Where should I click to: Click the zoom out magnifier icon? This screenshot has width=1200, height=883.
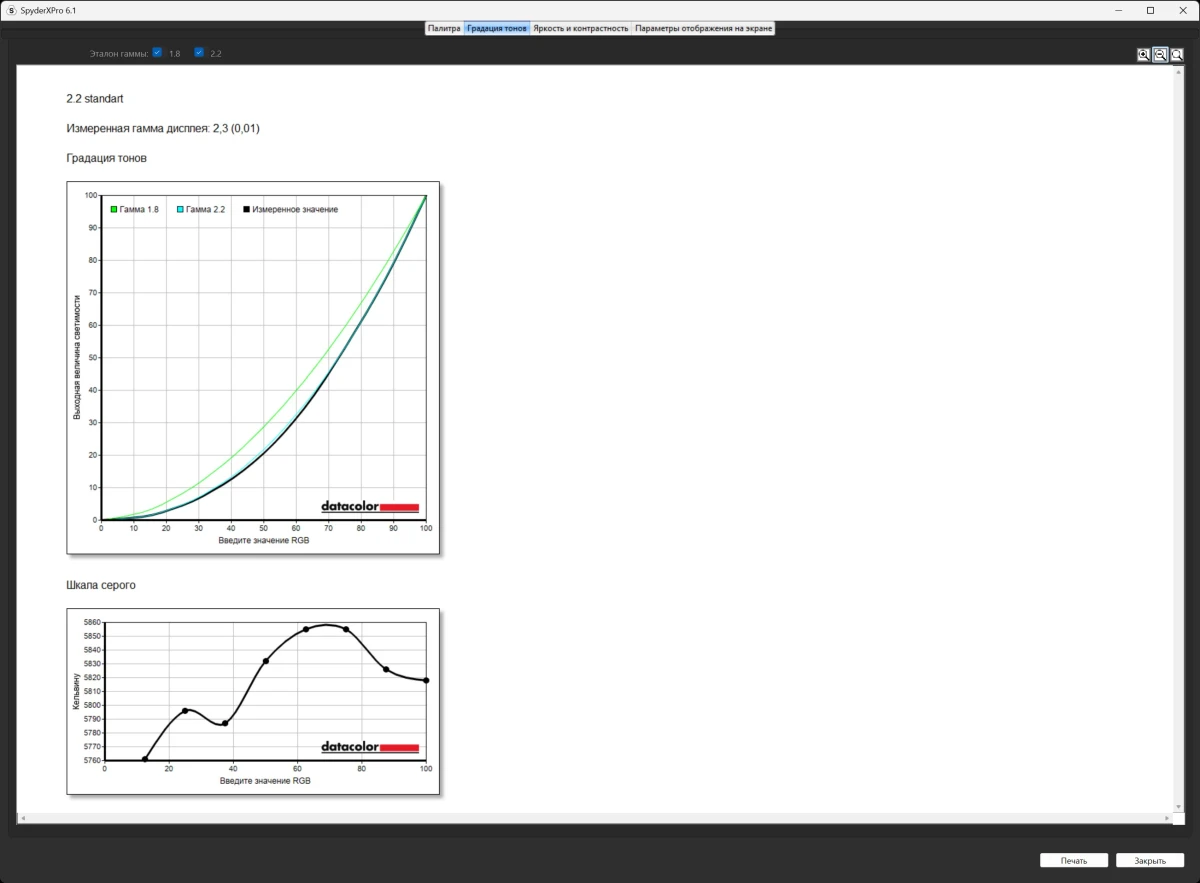pyautogui.click(x=1160, y=55)
